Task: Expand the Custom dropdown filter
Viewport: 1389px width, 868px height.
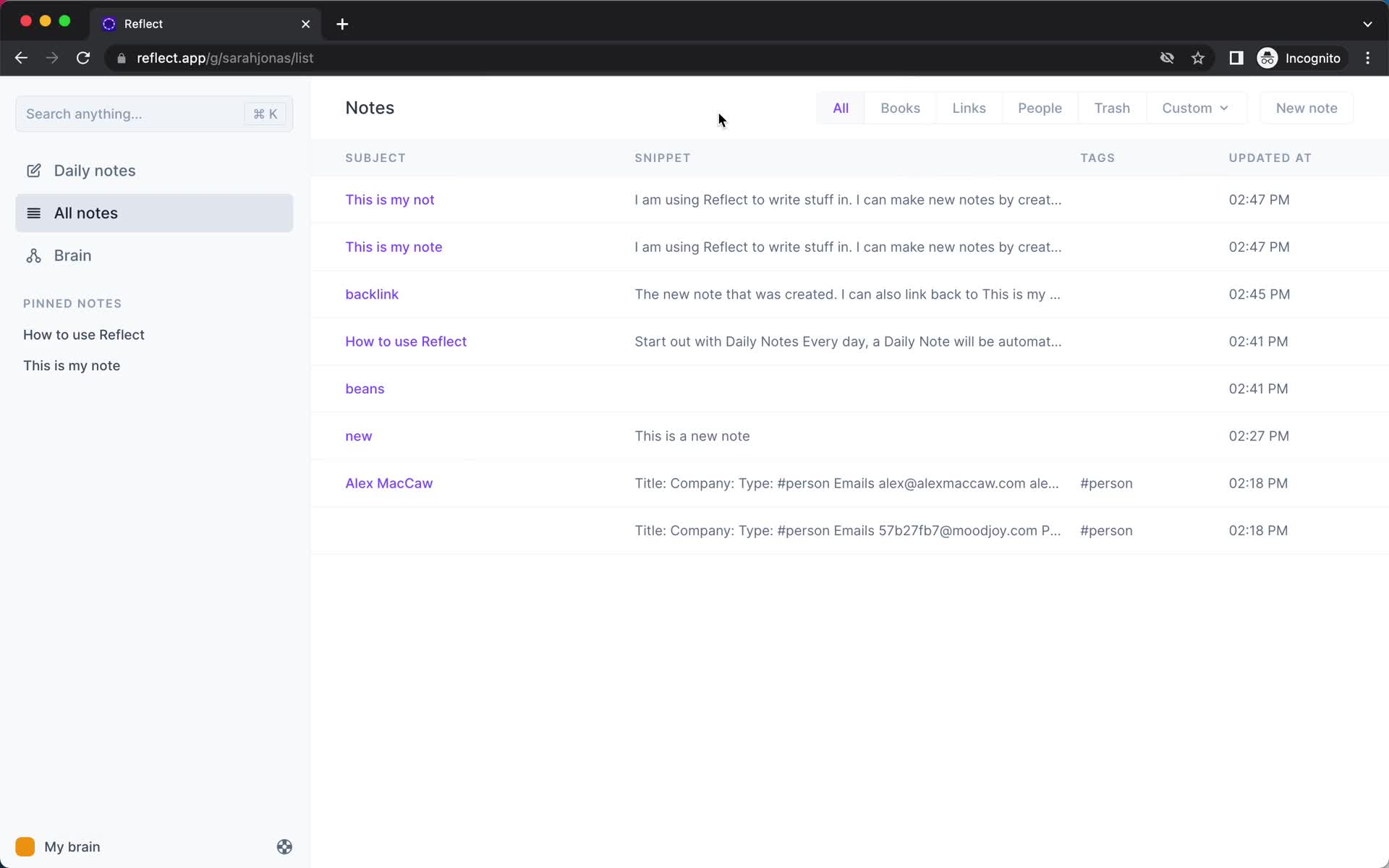Action: [x=1195, y=108]
